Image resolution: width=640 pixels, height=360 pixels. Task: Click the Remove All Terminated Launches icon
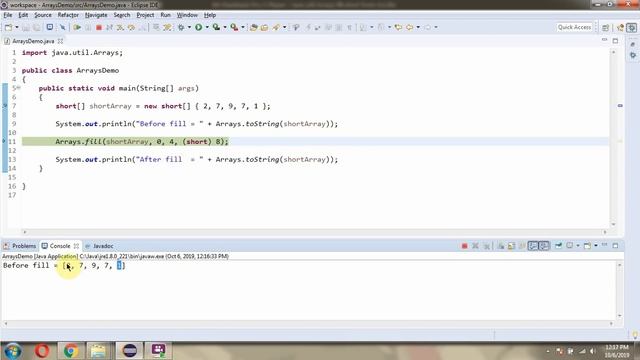486,246
